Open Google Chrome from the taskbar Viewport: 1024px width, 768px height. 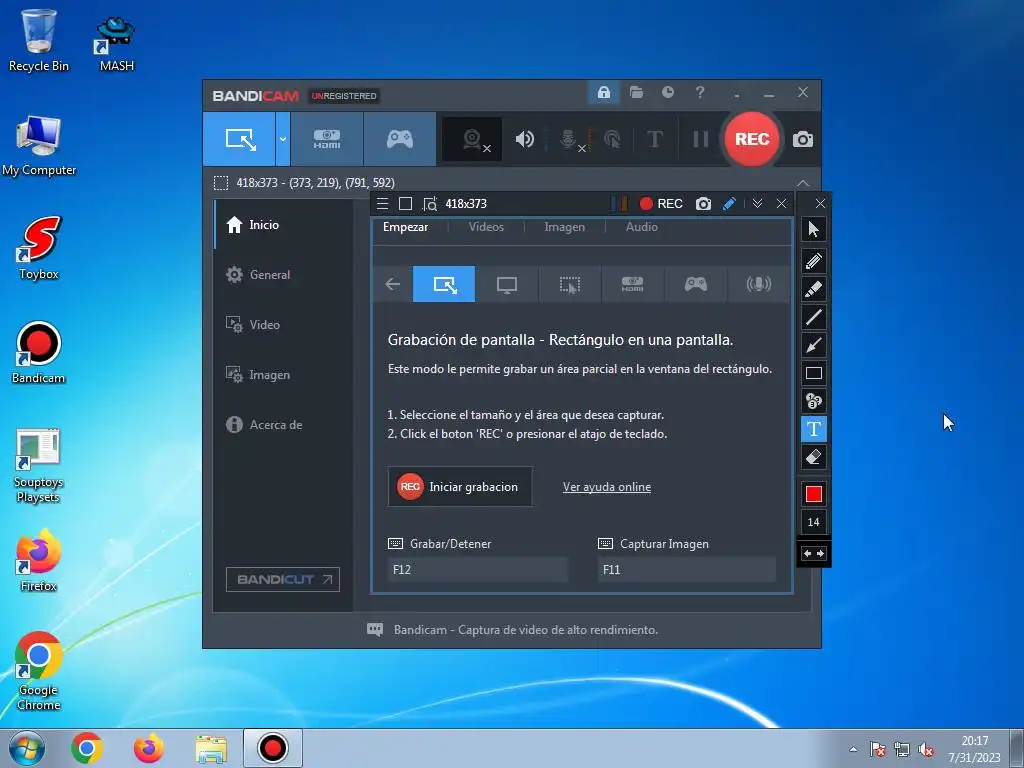(86, 748)
